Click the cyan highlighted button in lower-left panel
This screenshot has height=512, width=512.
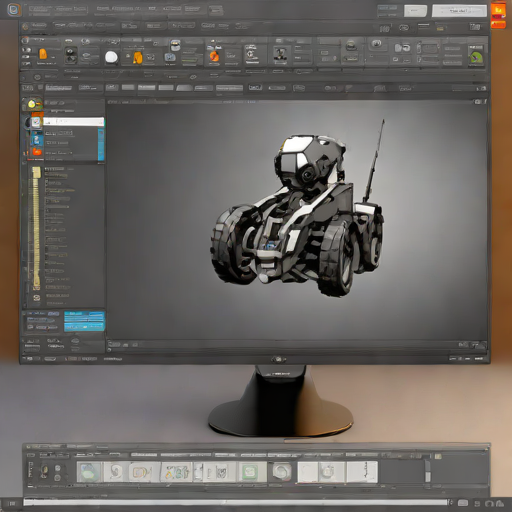(x=84, y=321)
